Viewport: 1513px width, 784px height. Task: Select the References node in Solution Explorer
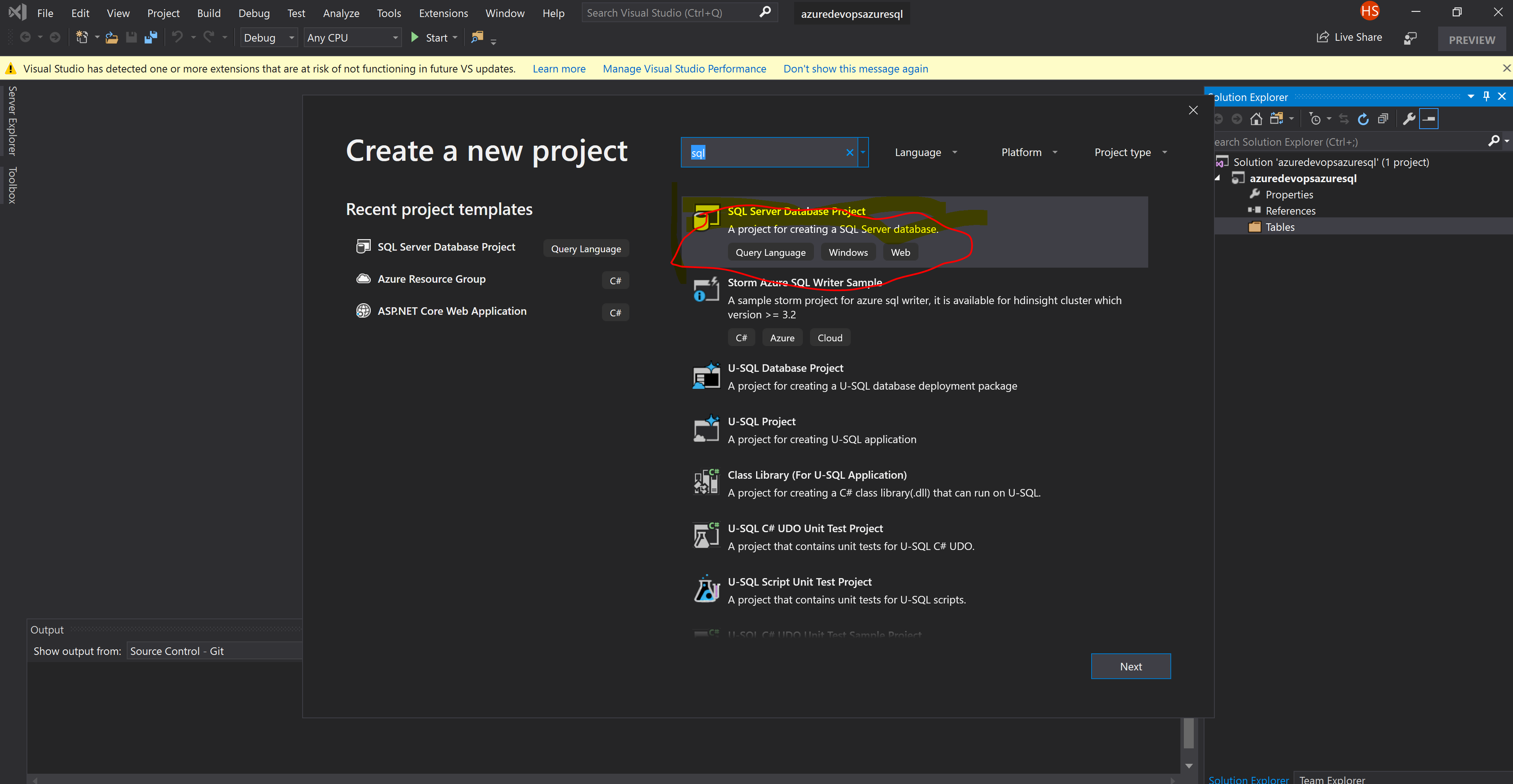coord(1290,210)
